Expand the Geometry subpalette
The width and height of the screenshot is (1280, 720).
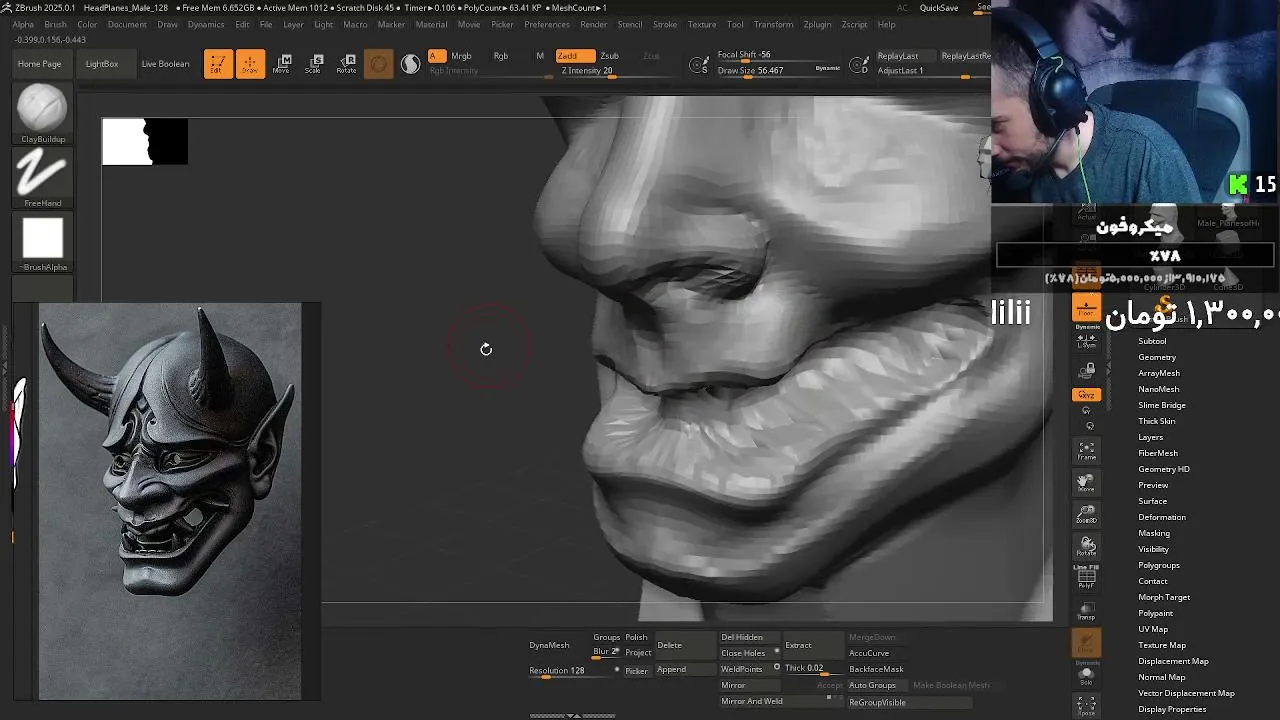pyautogui.click(x=1157, y=357)
